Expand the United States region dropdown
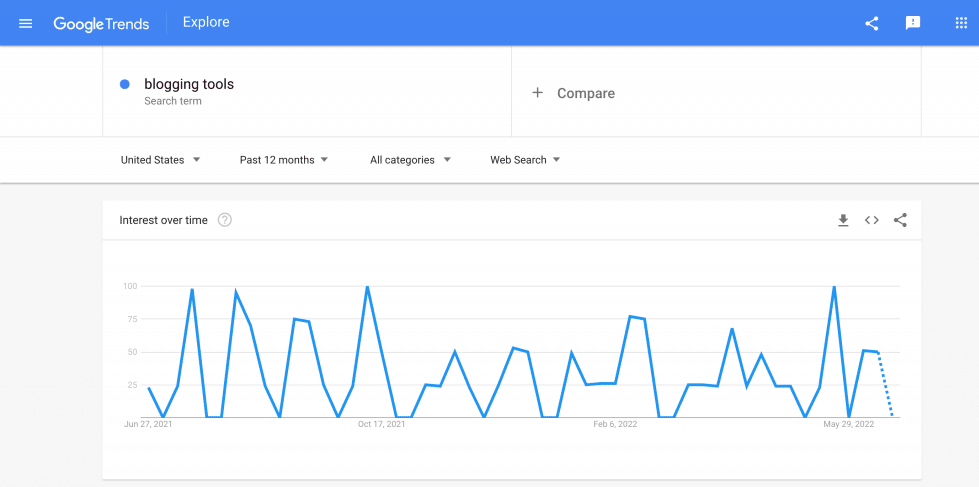979x487 pixels. coord(160,160)
